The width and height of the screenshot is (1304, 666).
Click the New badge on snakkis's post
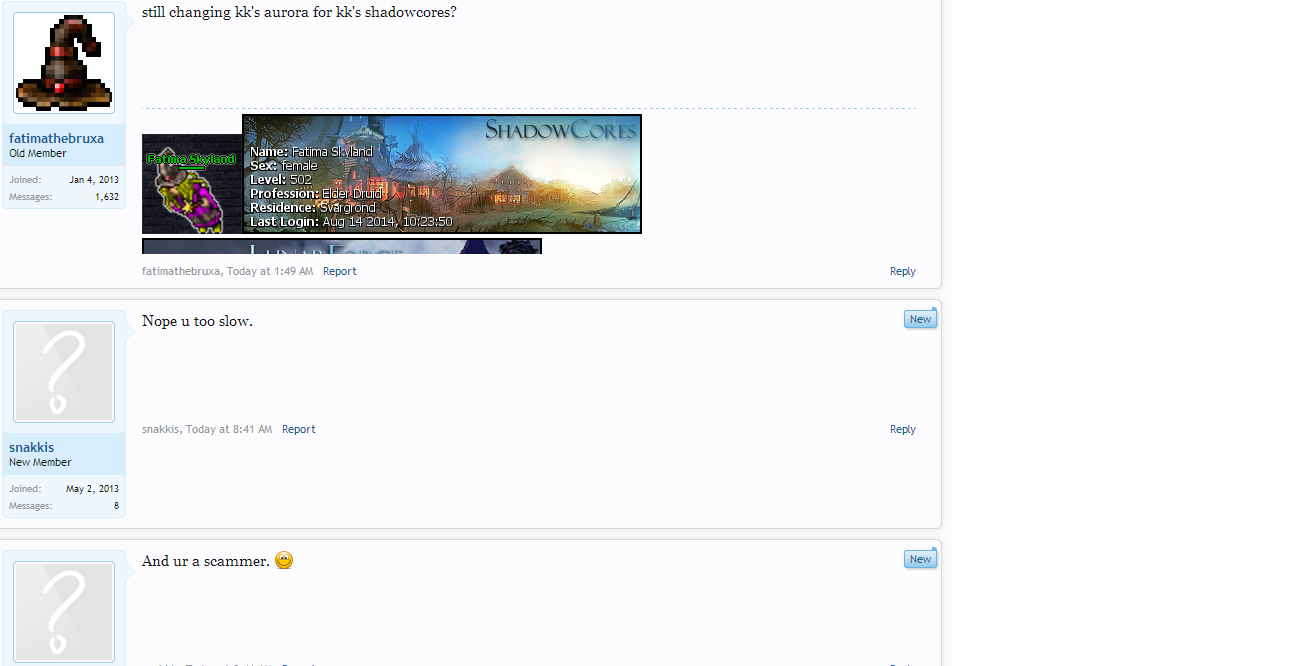920,319
